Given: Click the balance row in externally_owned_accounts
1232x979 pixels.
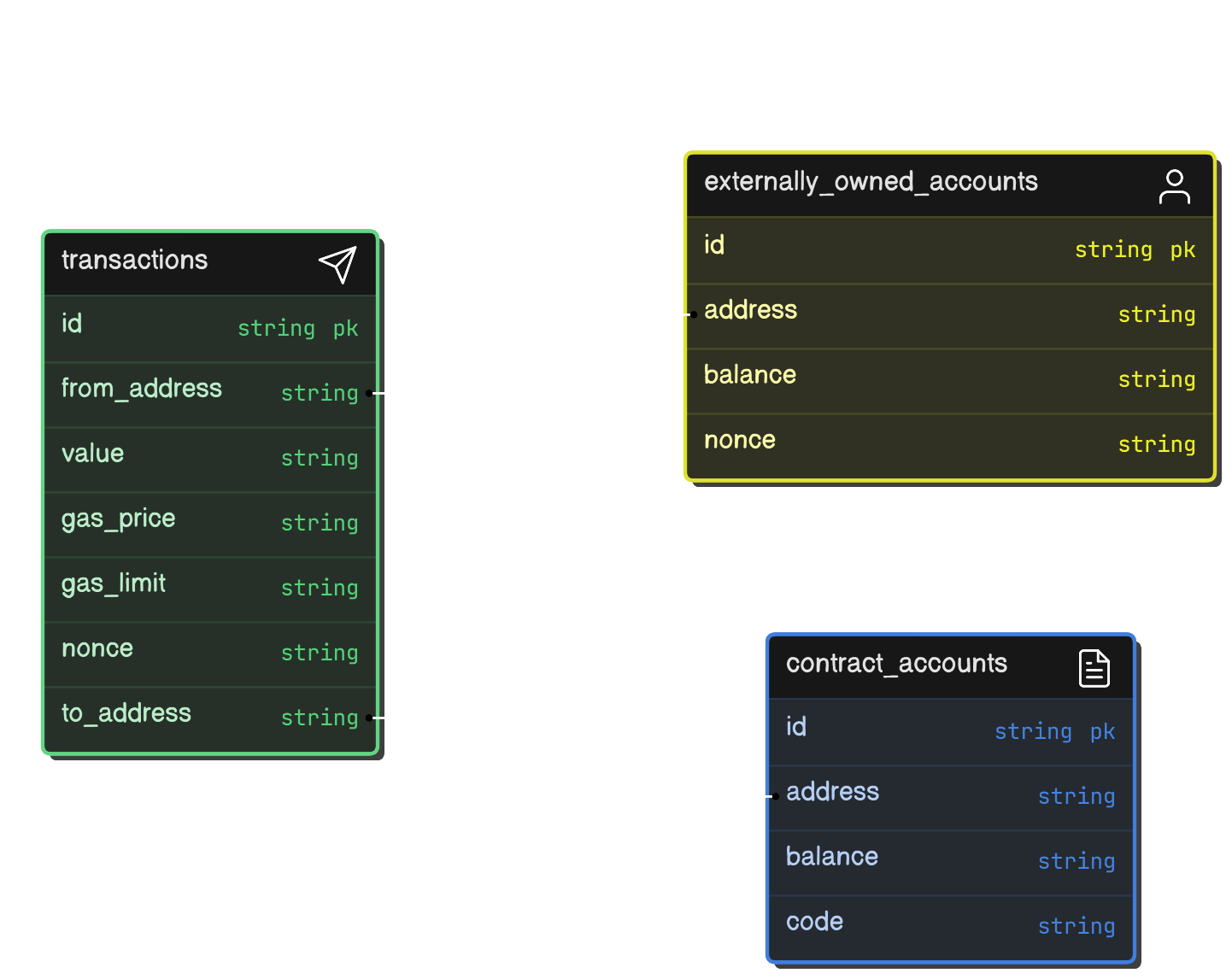Looking at the screenshot, I should coord(948,376).
